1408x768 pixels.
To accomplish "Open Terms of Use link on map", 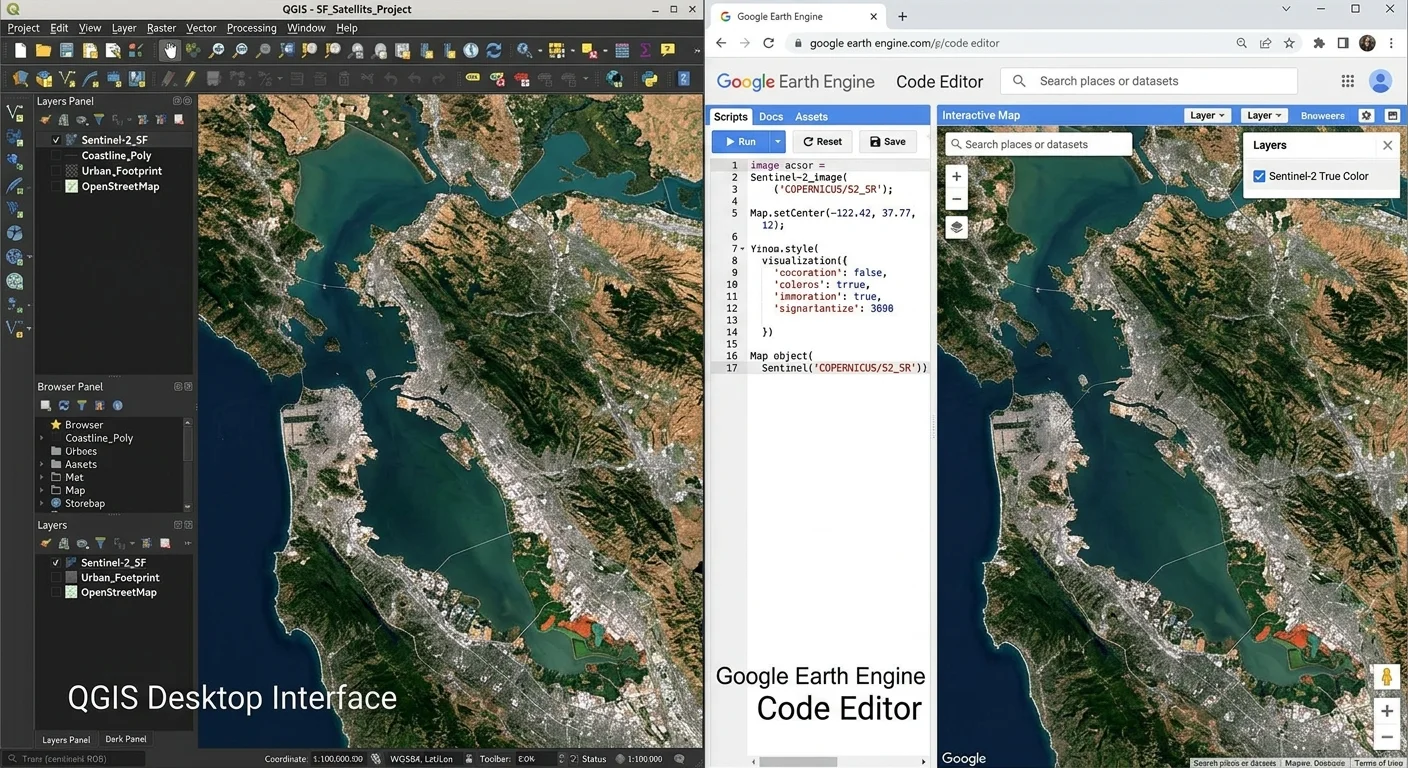I will (1379, 763).
